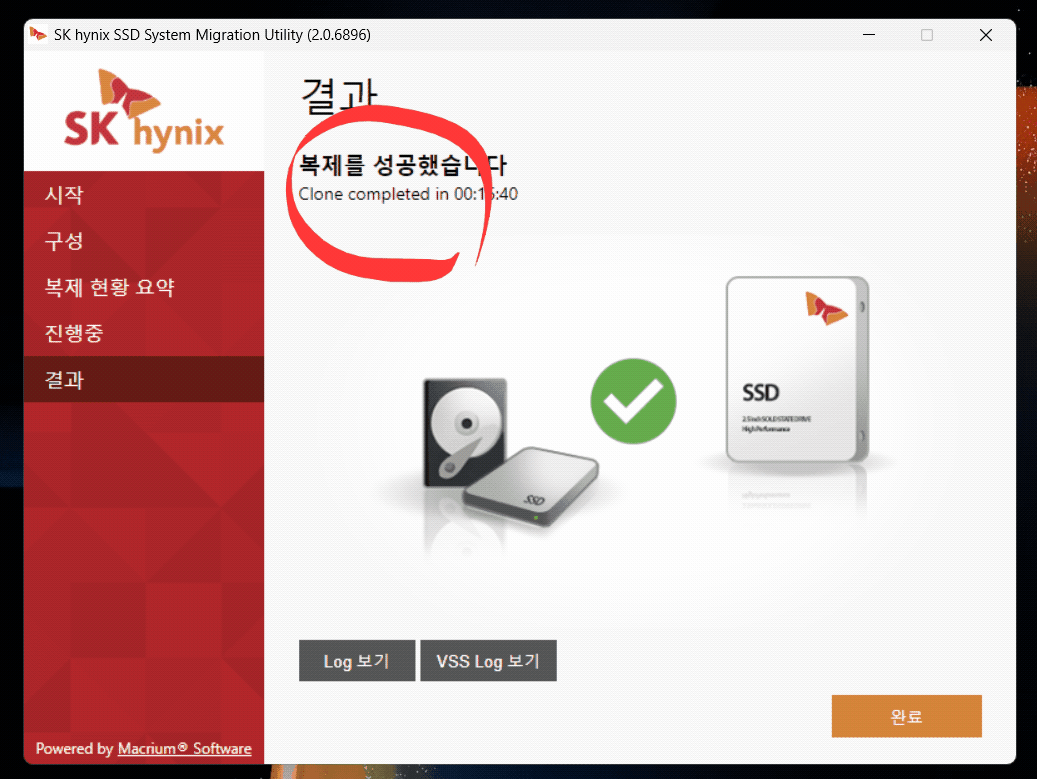The width and height of the screenshot is (1037, 779).
Task: Open the 시작 step in sidebar
Action: (144, 194)
